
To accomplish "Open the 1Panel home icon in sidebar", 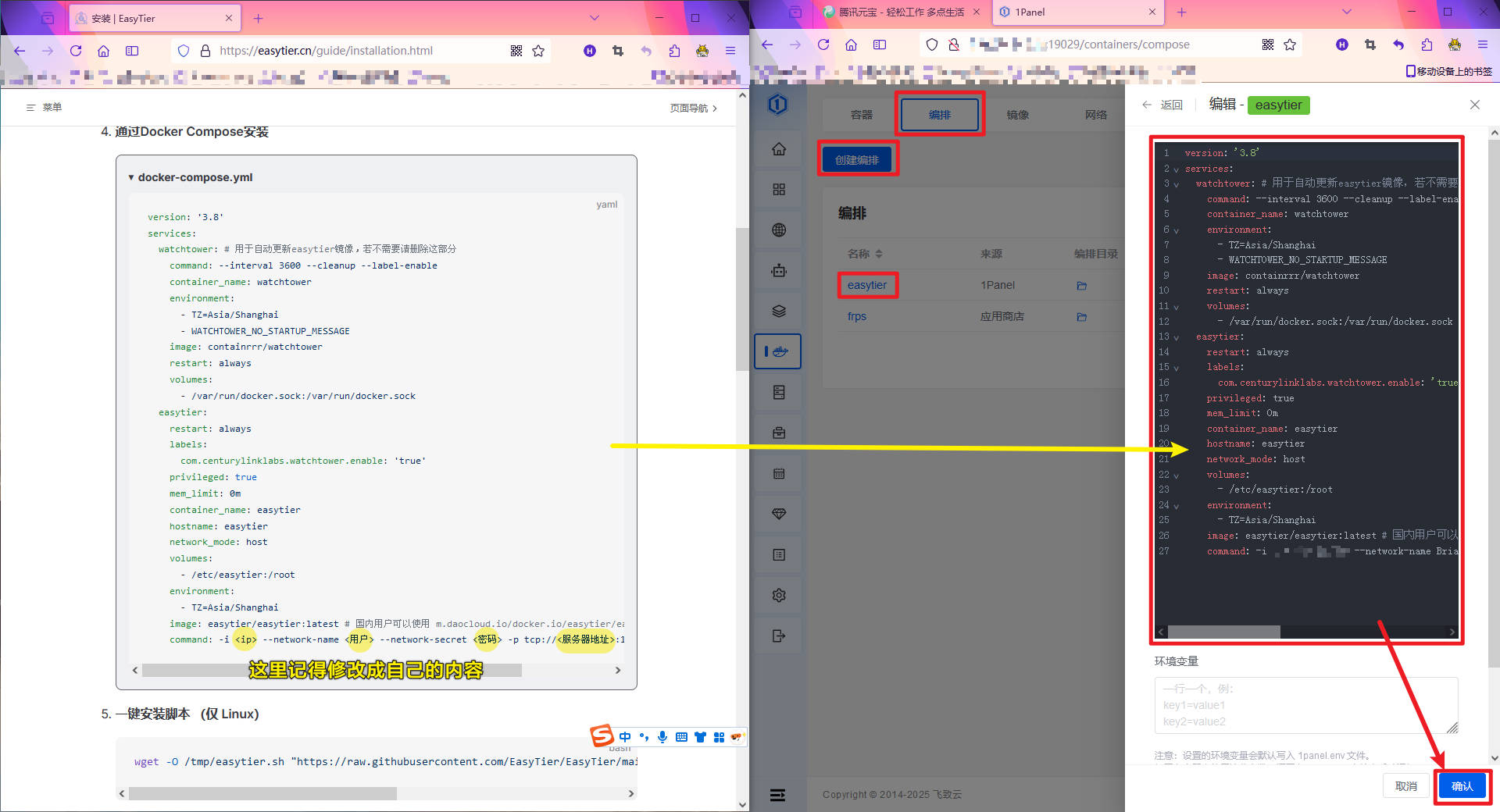I will tap(778, 149).
